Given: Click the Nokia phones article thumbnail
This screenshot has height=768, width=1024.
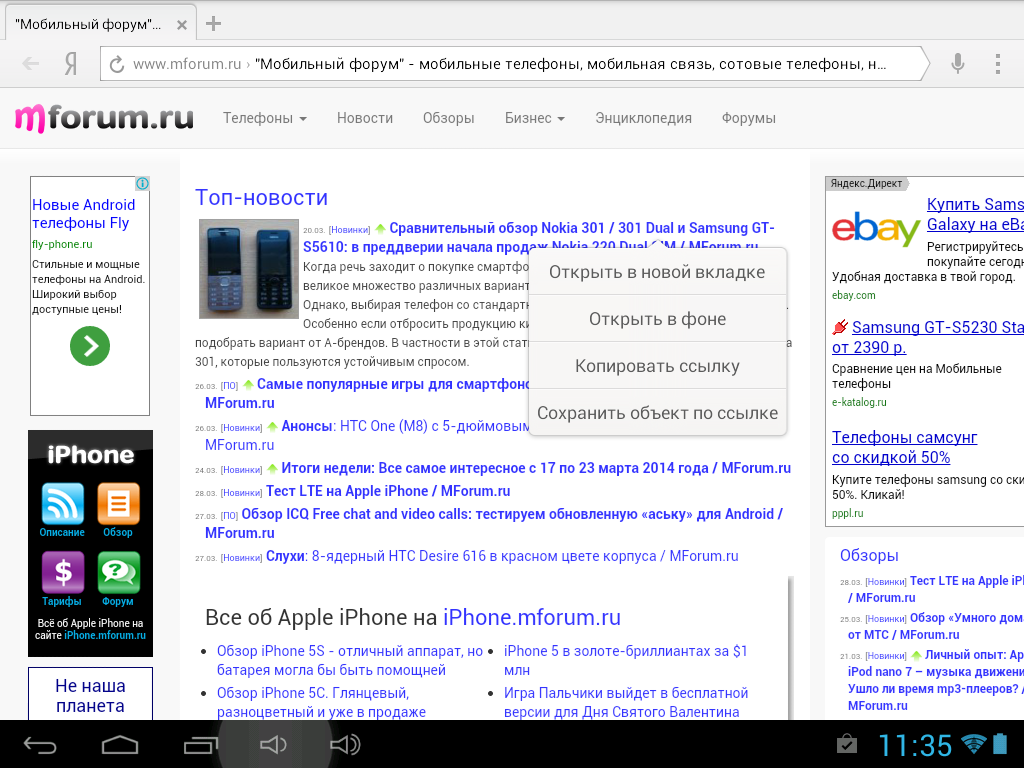Looking at the screenshot, I should [x=248, y=269].
